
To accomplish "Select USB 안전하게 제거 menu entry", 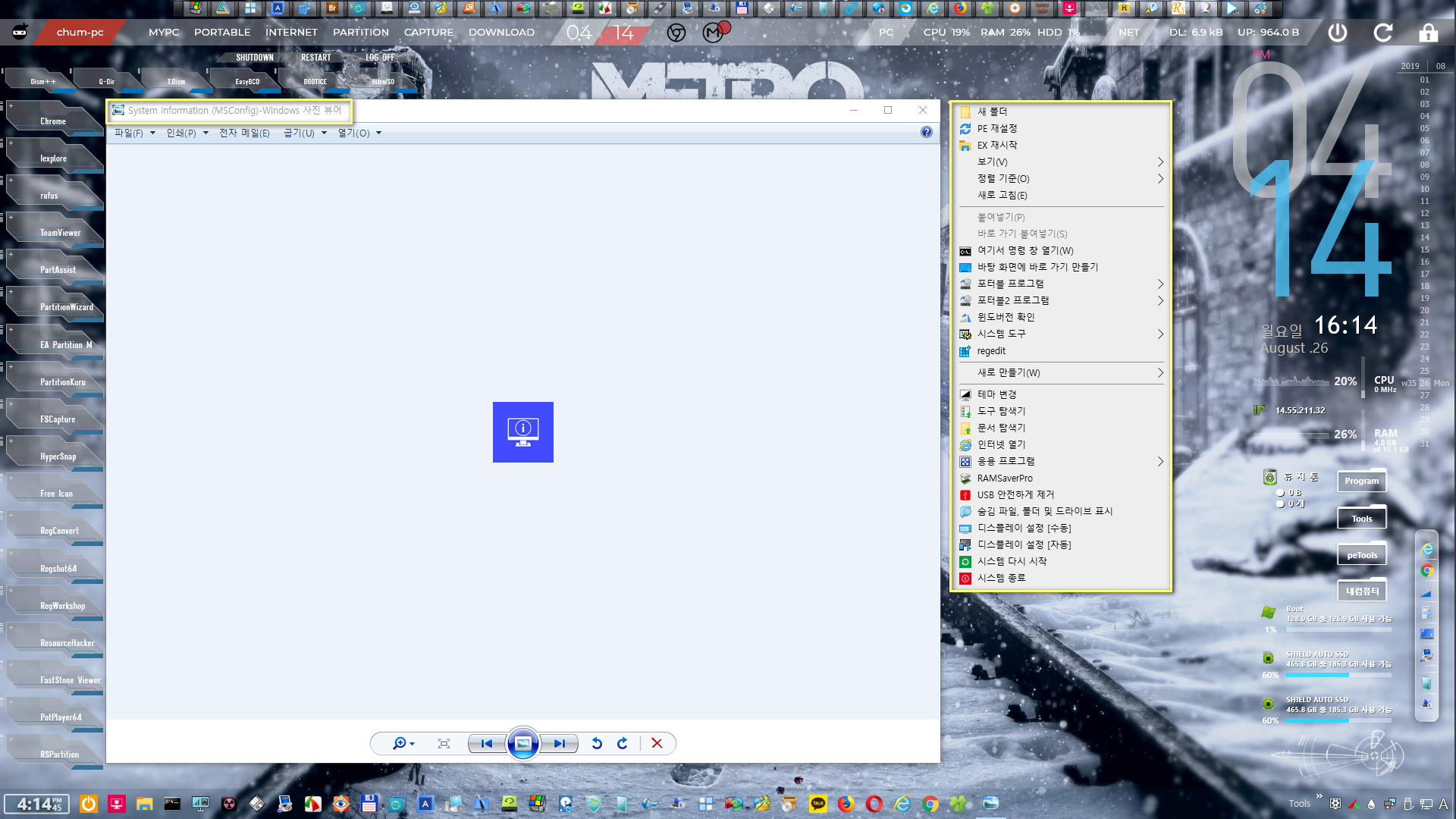I will (1061, 494).
